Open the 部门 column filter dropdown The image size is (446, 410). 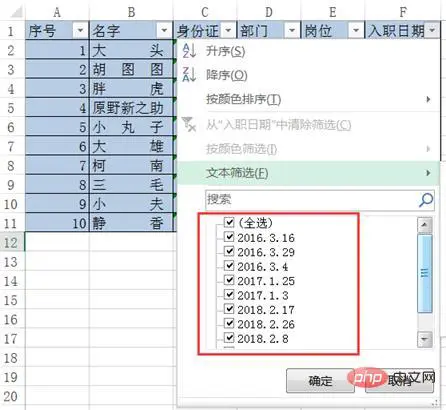(292, 31)
